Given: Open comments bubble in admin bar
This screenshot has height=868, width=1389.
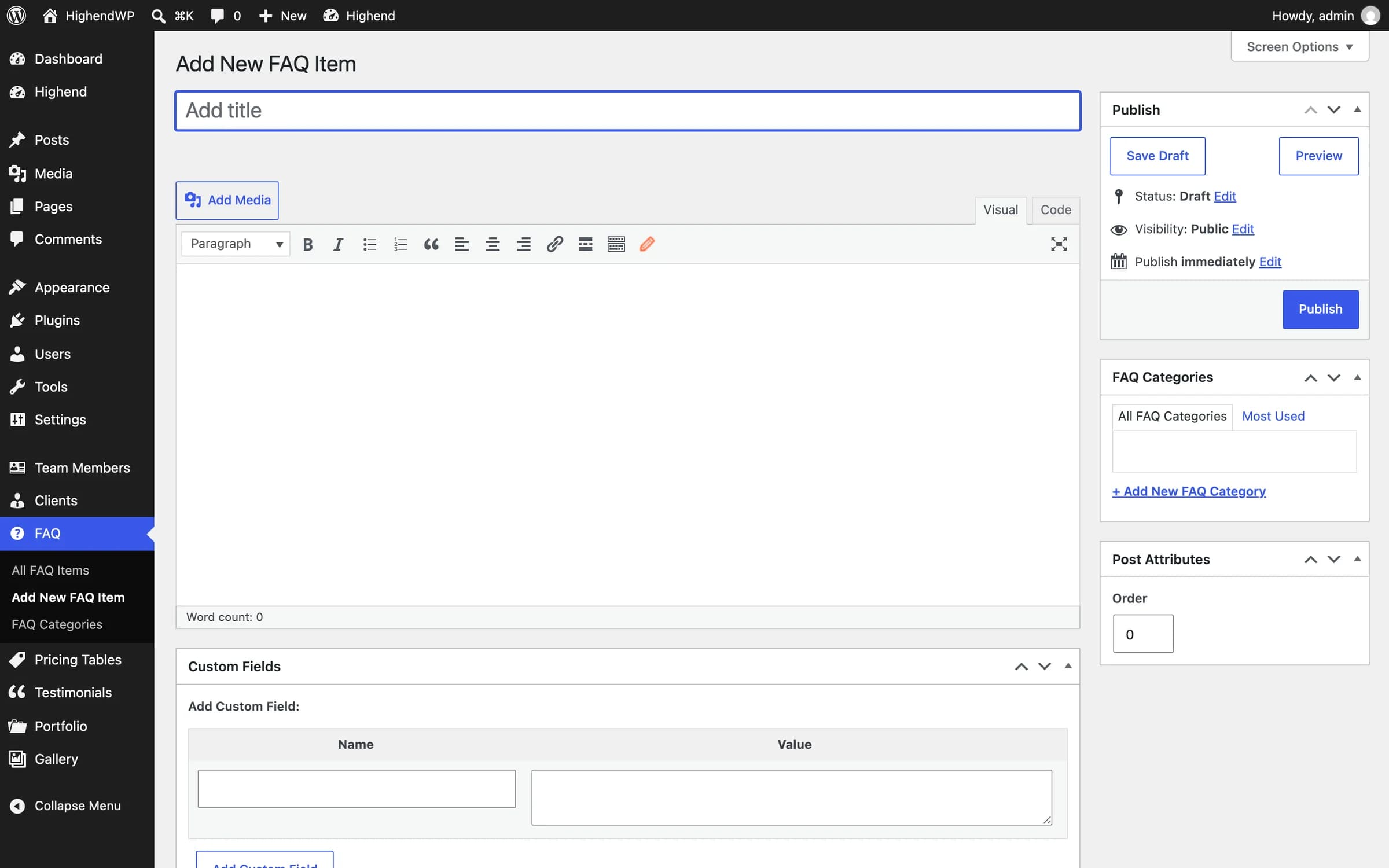Looking at the screenshot, I should (226, 16).
